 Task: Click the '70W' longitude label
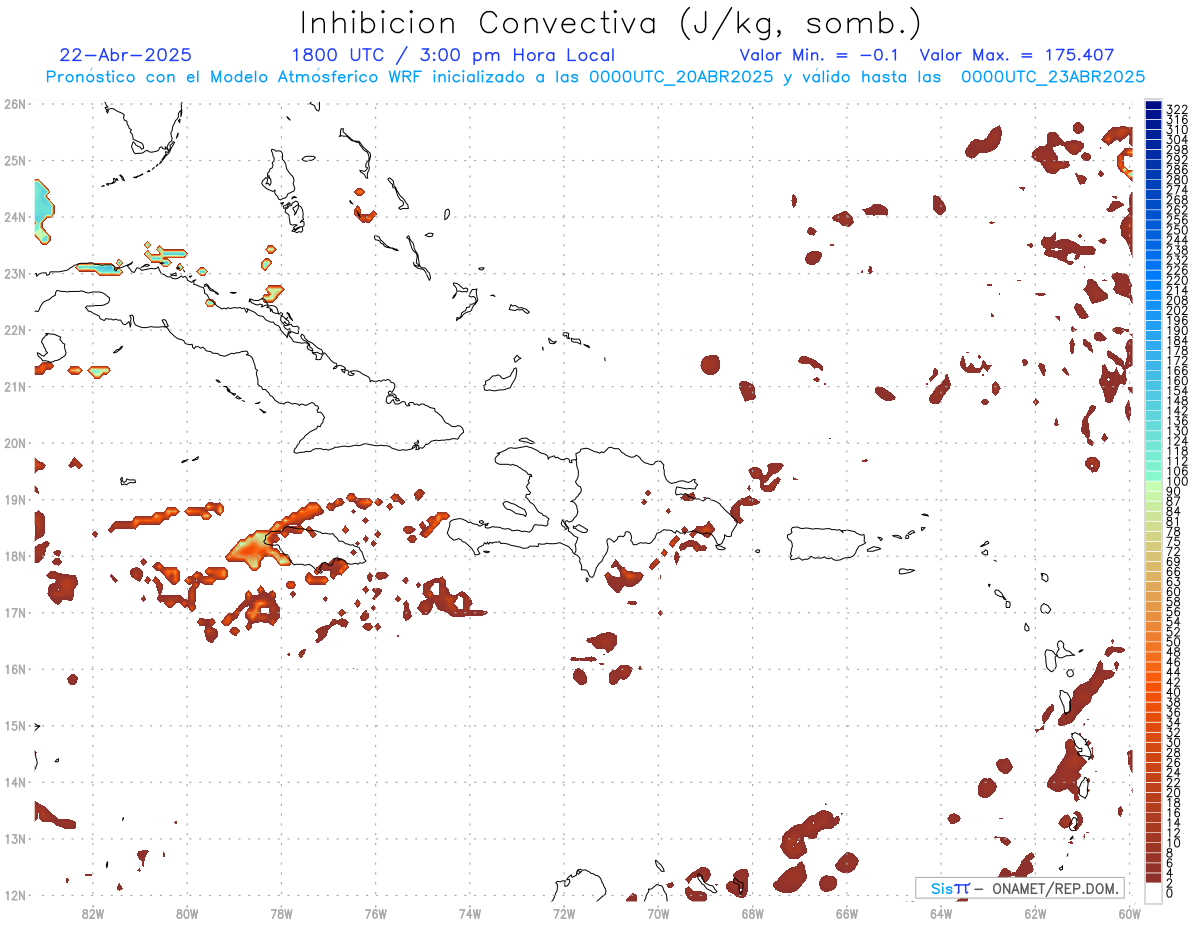[658, 913]
